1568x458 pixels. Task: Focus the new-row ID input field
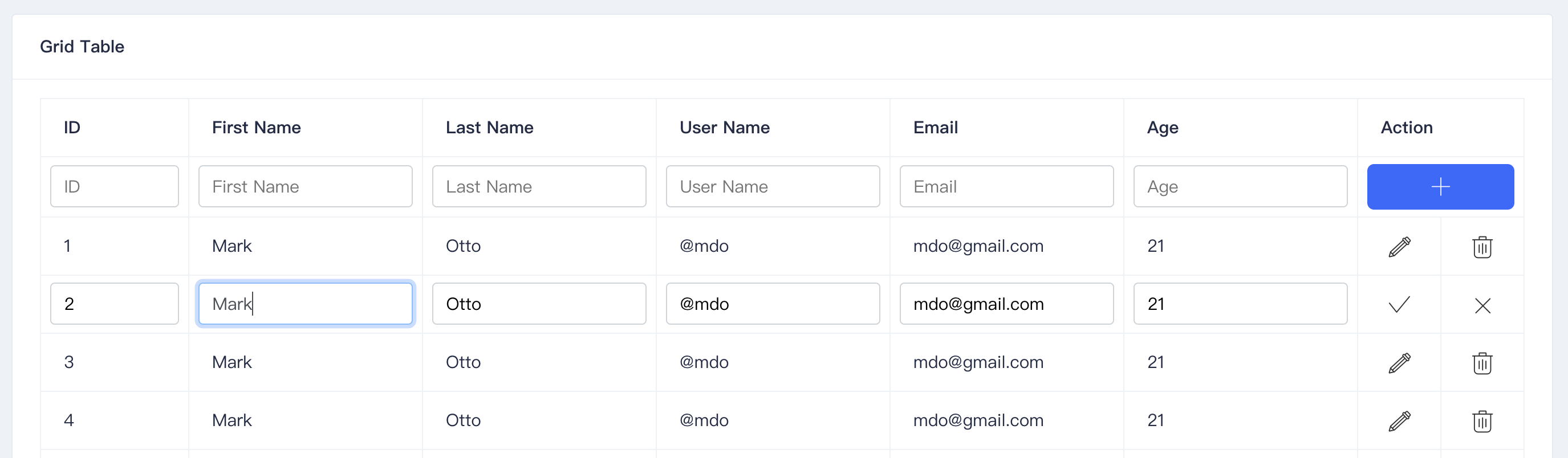[x=115, y=187]
